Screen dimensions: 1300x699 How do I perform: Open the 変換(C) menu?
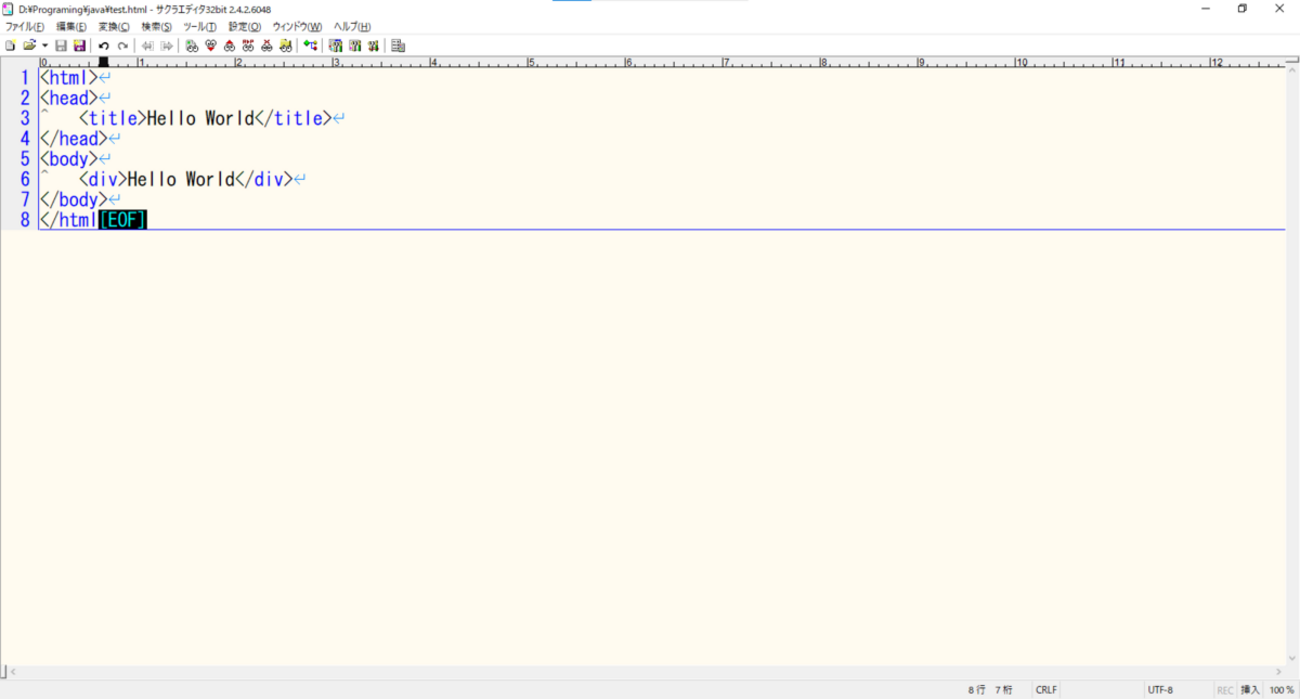[x=114, y=27]
